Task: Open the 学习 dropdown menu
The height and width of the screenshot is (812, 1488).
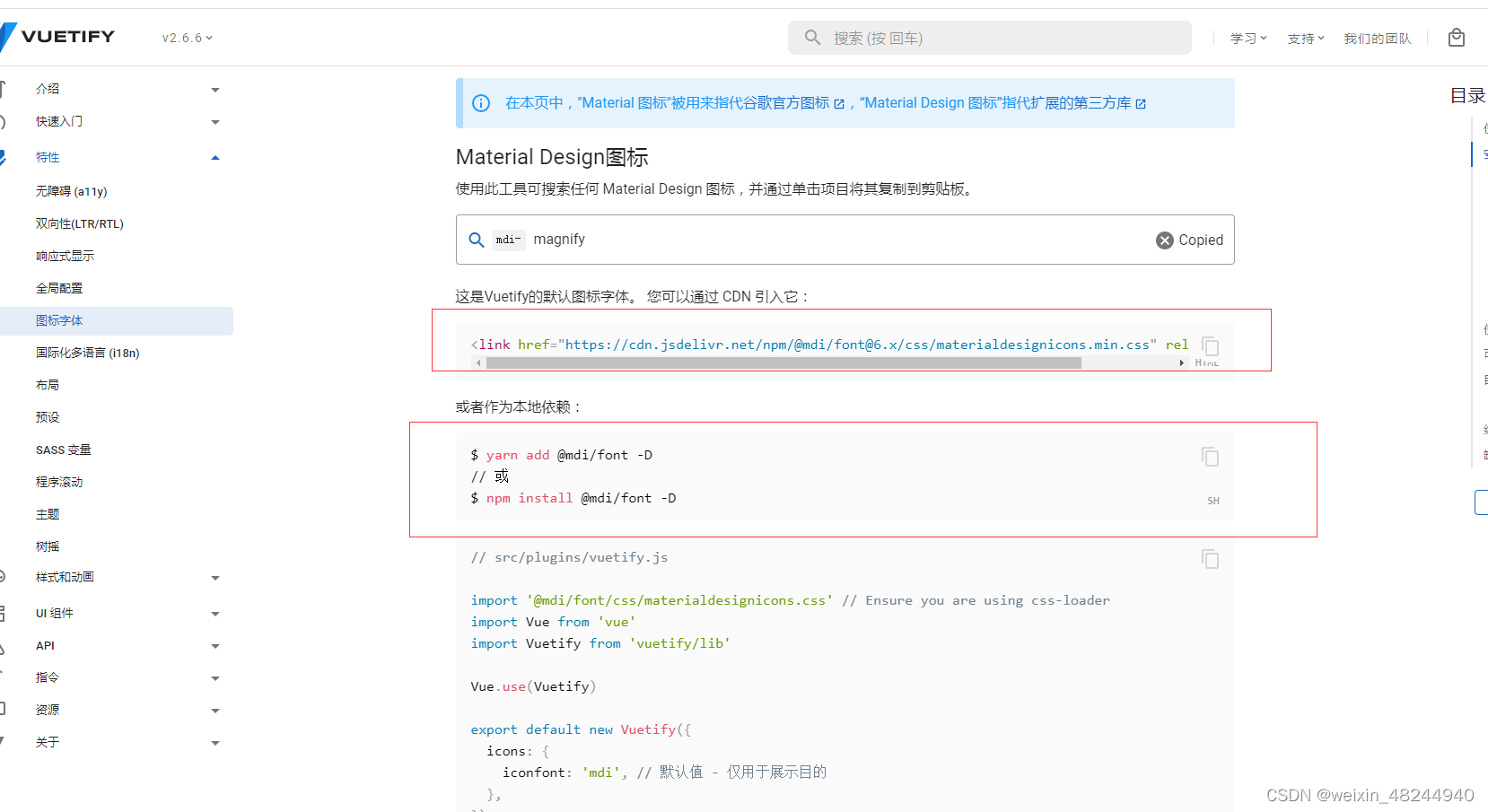Action: [x=1247, y=38]
